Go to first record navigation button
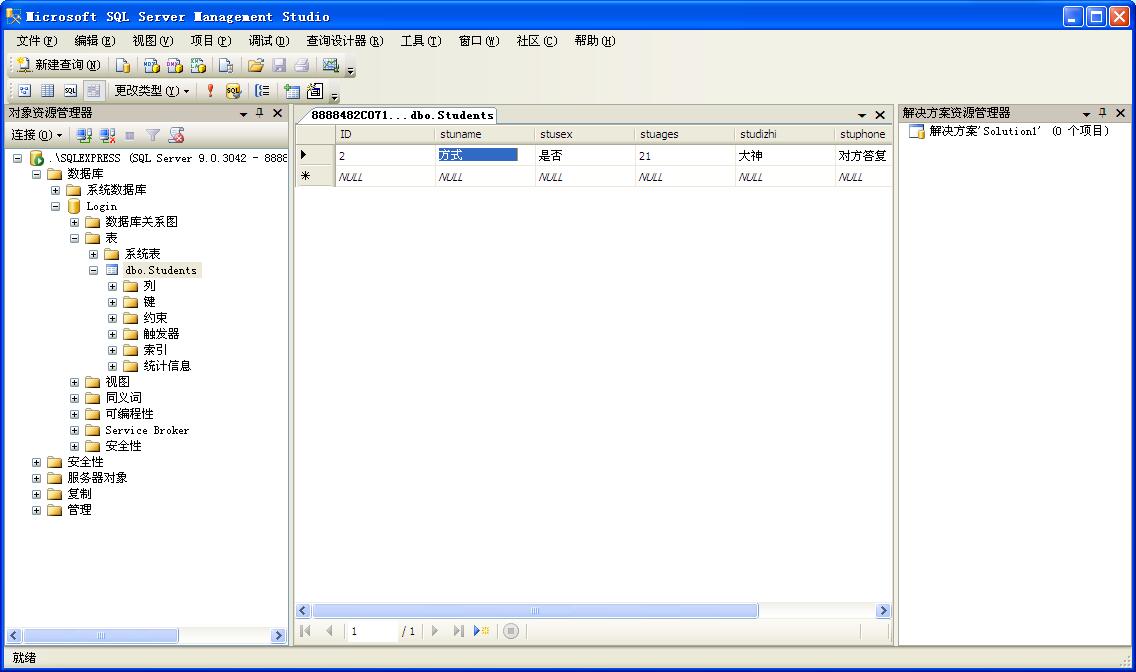This screenshot has width=1136, height=672. click(x=305, y=631)
